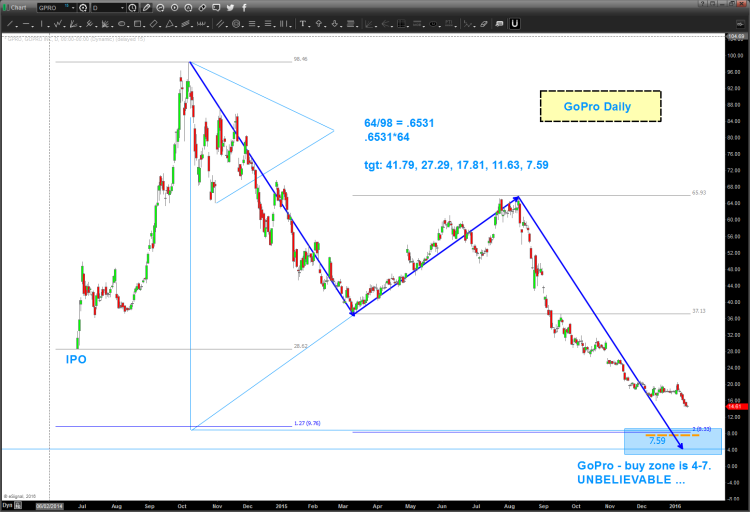The width and height of the screenshot is (750, 512).
Task: Click the 'GoPro - buy zone is 4-7' text
Action: coord(644,466)
